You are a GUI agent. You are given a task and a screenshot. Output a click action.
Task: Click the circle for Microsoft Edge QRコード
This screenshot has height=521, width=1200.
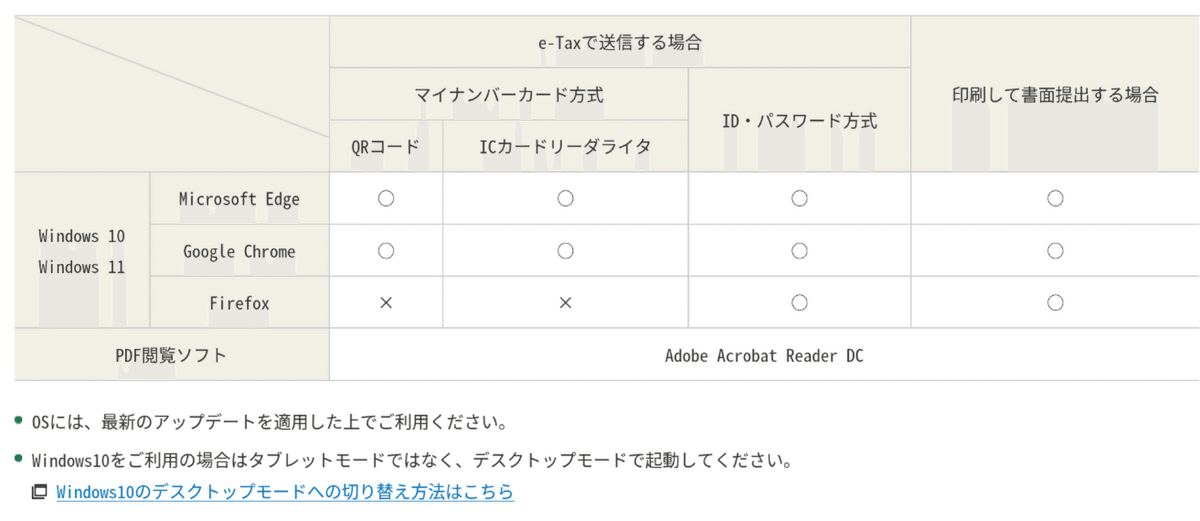pos(386,198)
